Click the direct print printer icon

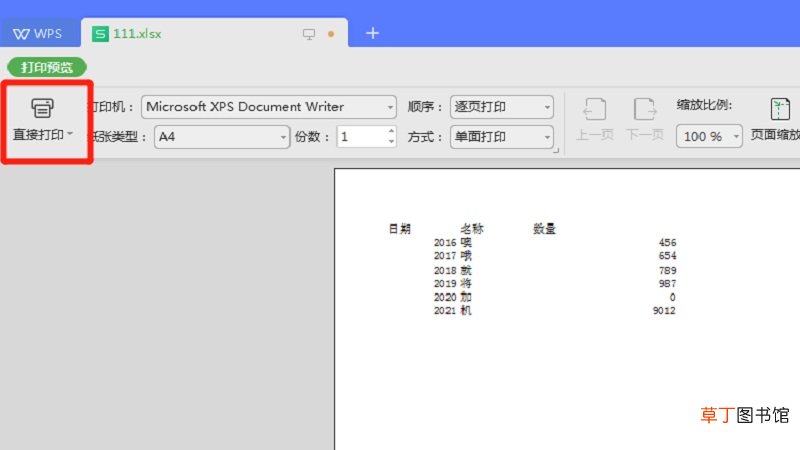(x=42, y=108)
